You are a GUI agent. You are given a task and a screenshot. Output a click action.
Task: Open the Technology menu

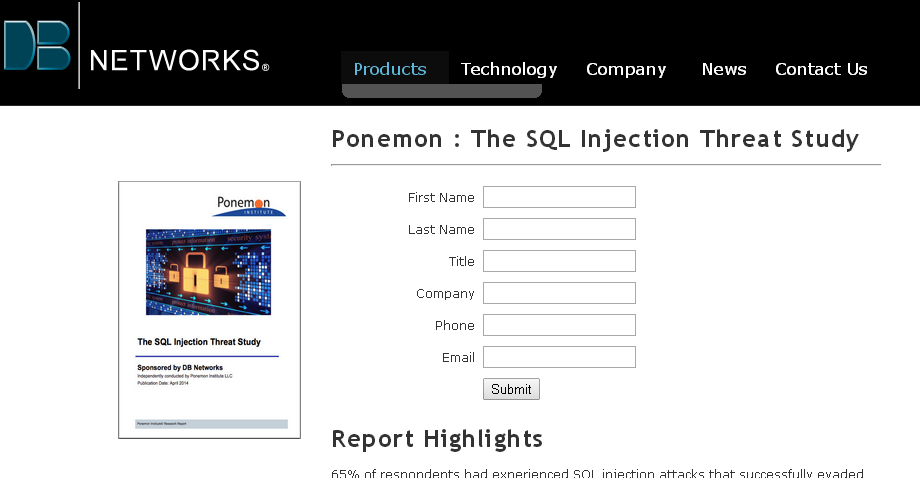pos(509,70)
